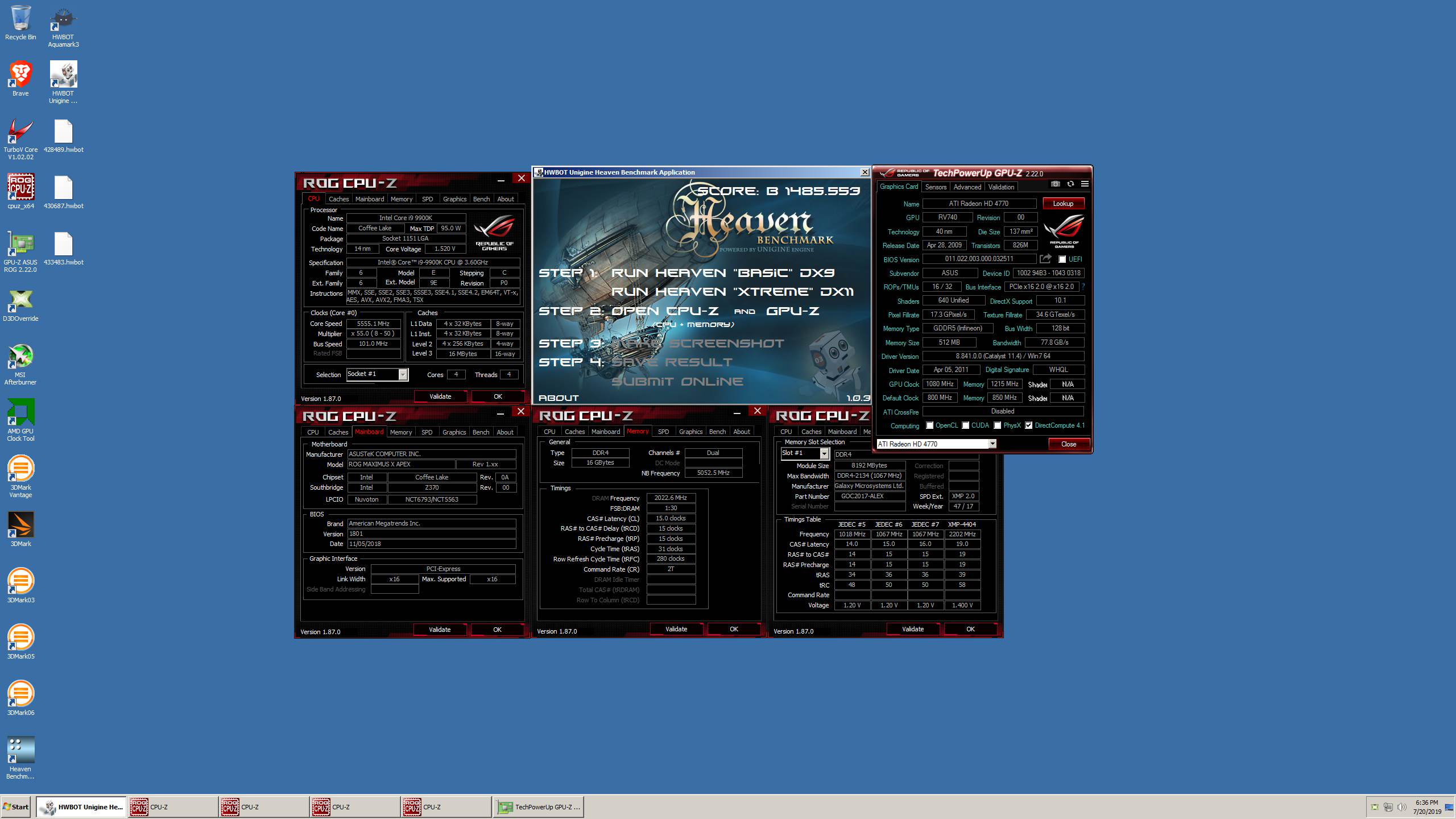Screen dimensions: 1456x819
Task: Select the 3DMark06 desktop icon
Action: [x=20, y=698]
